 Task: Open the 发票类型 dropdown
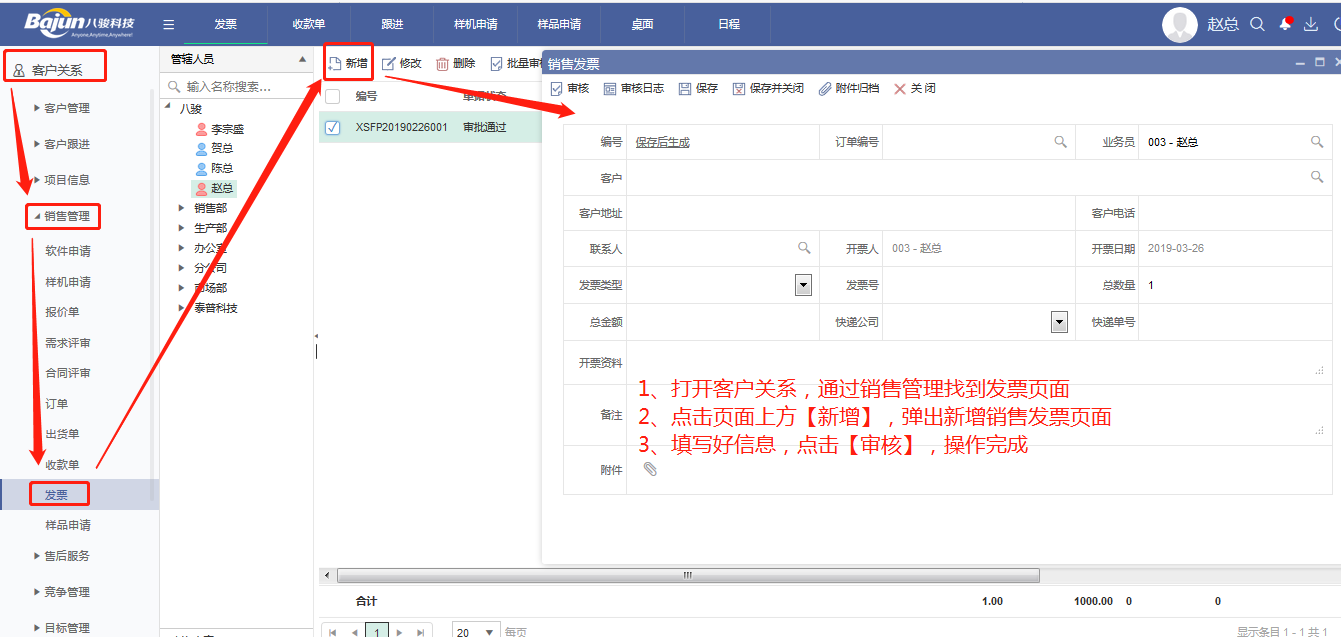pos(803,285)
